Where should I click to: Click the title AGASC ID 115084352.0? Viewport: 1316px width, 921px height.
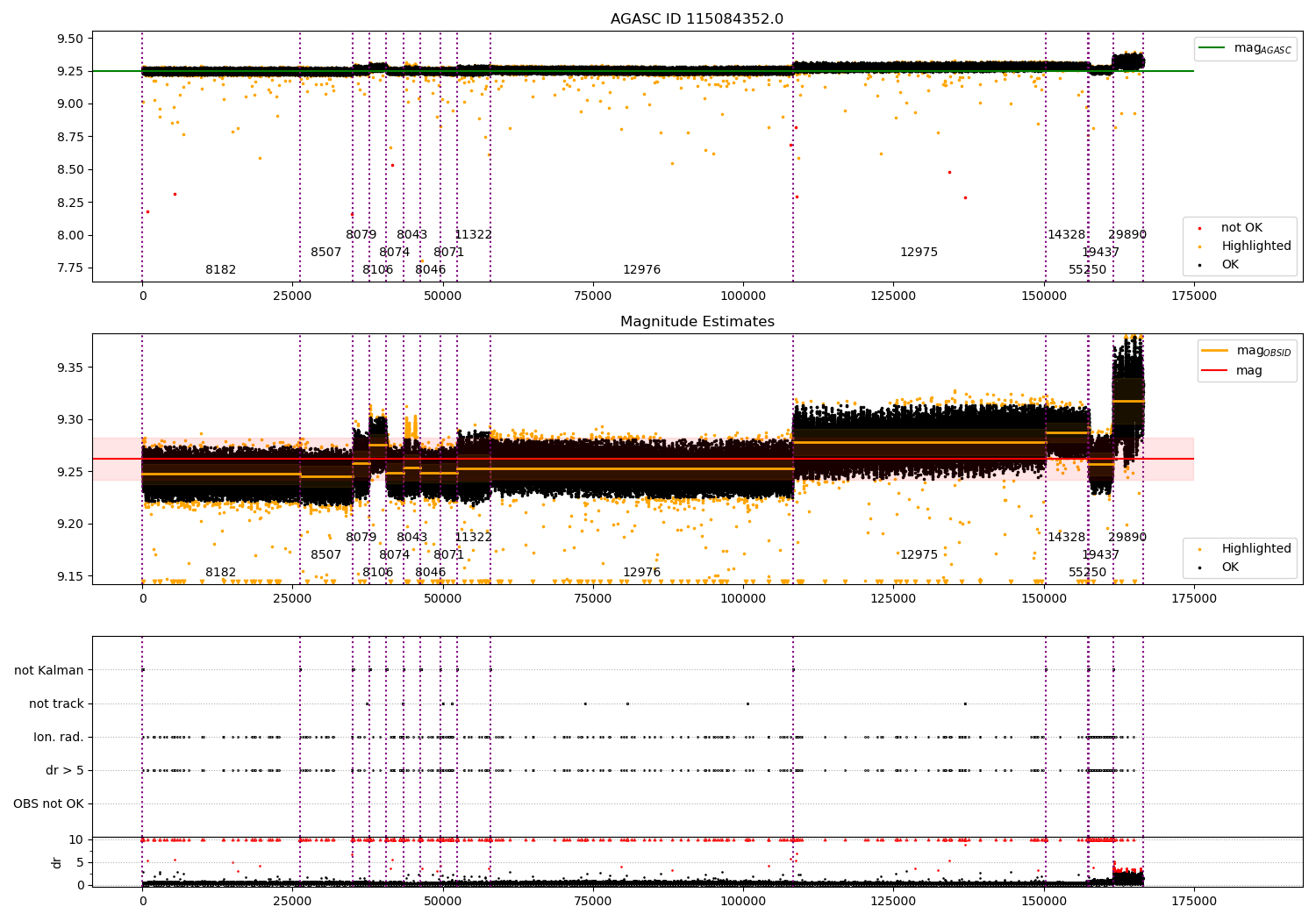(x=697, y=19)
